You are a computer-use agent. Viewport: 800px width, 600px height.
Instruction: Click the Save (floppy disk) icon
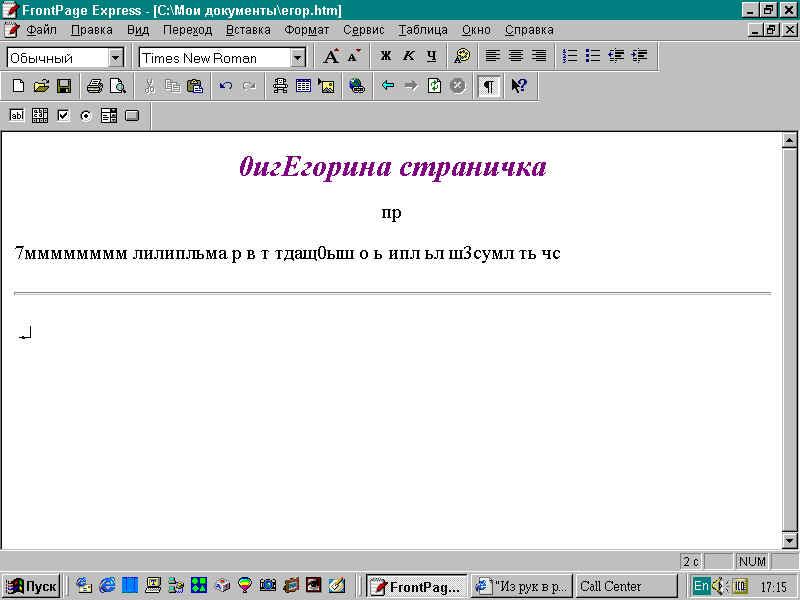tap(63, 86)
